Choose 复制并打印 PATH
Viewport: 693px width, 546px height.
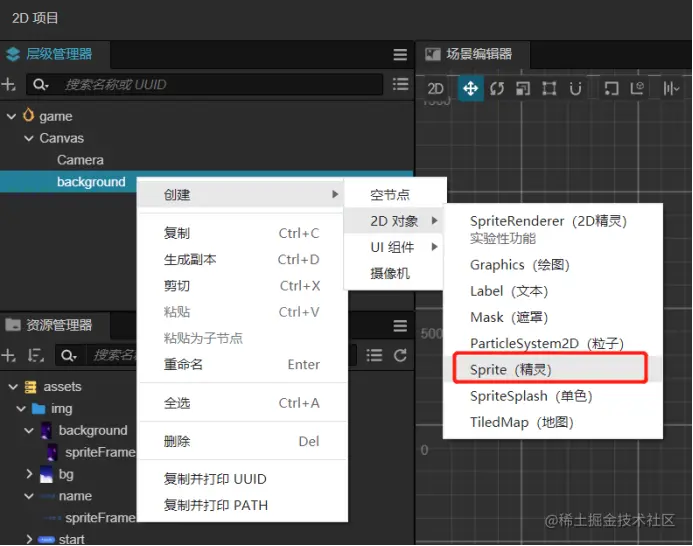pos(242,505)
